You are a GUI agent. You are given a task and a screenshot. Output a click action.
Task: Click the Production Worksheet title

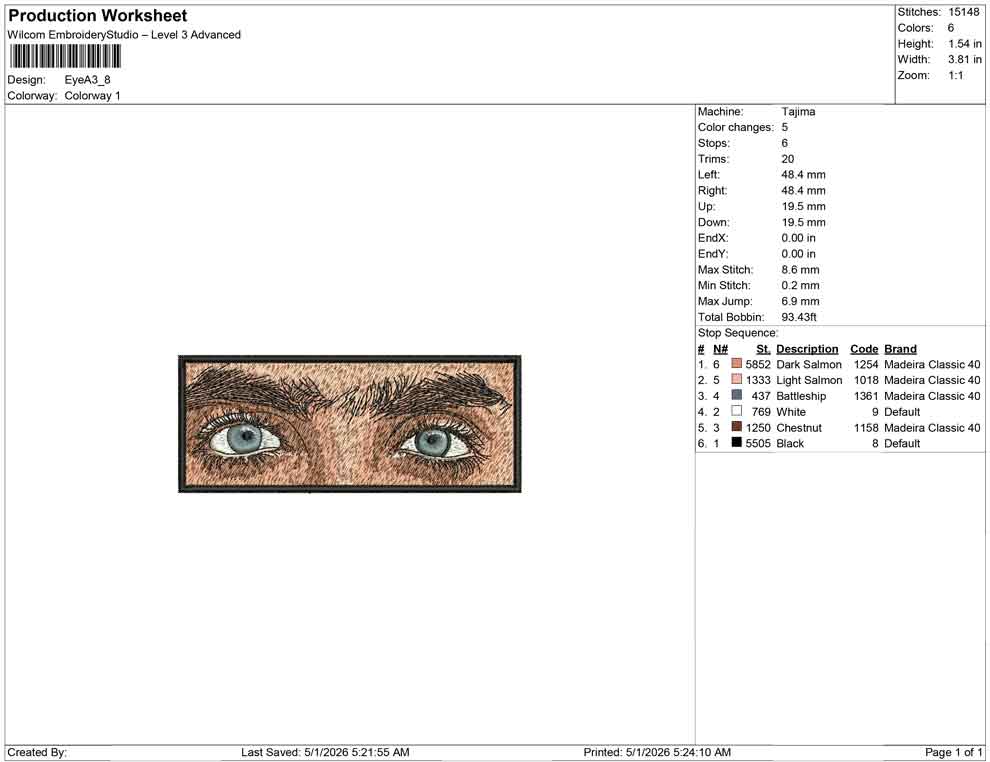click(x=98, y=15)
